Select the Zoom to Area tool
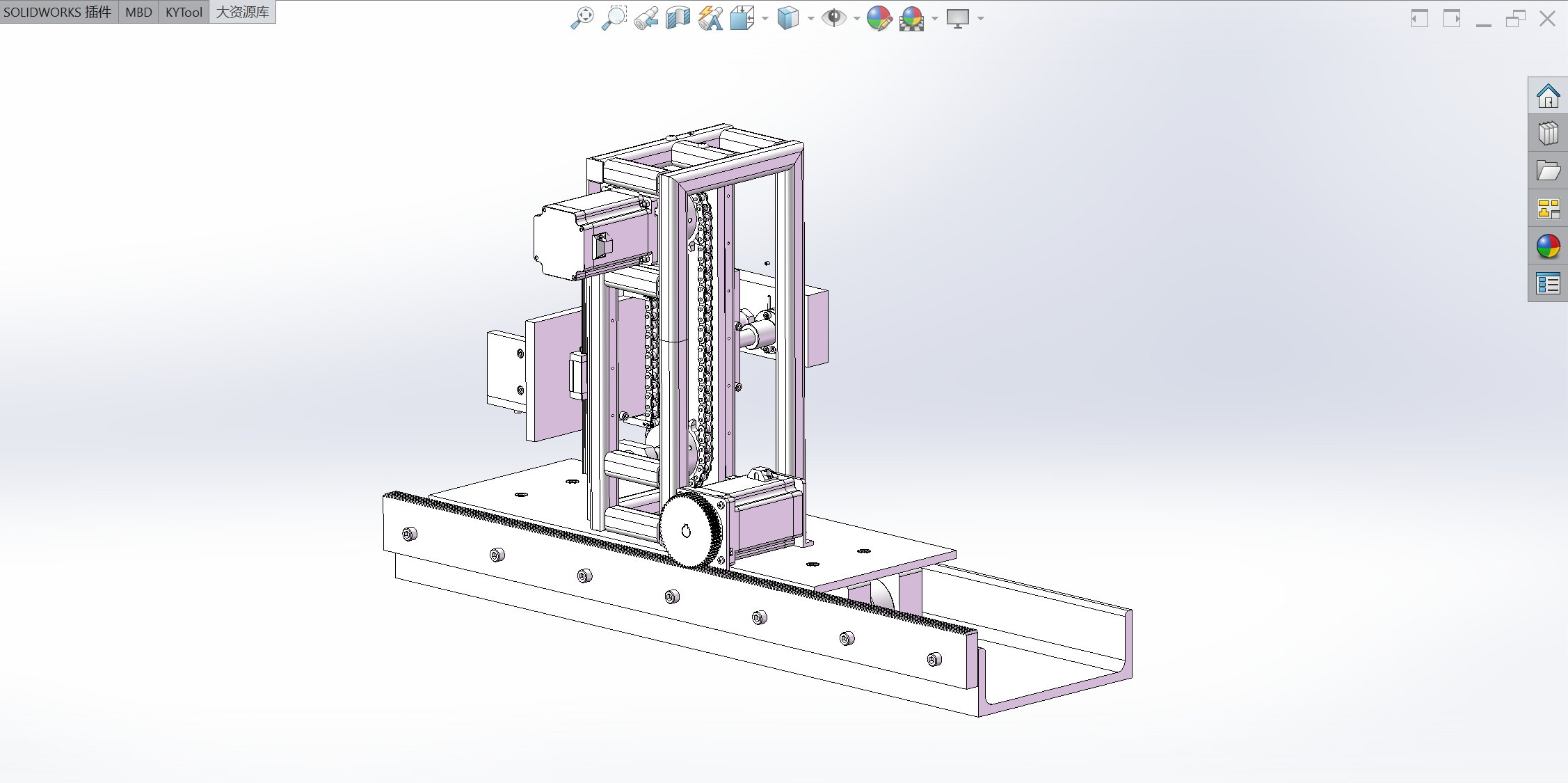The height and width of the screenshot is (783, 1568). coord(614,18)
